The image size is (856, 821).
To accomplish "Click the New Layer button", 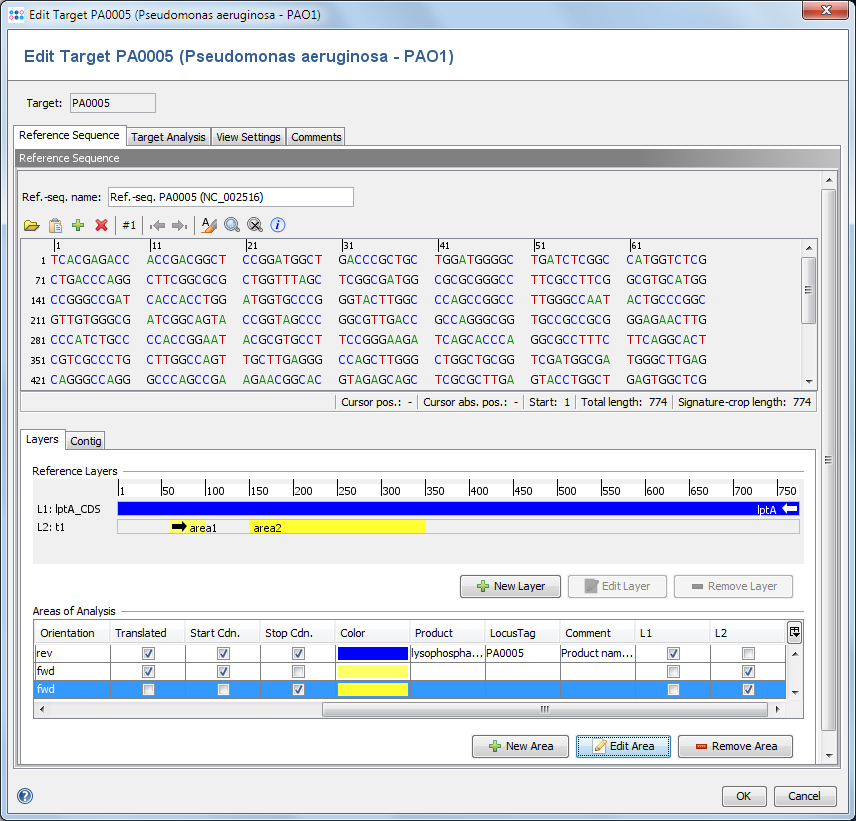I will tap(510, 586).
